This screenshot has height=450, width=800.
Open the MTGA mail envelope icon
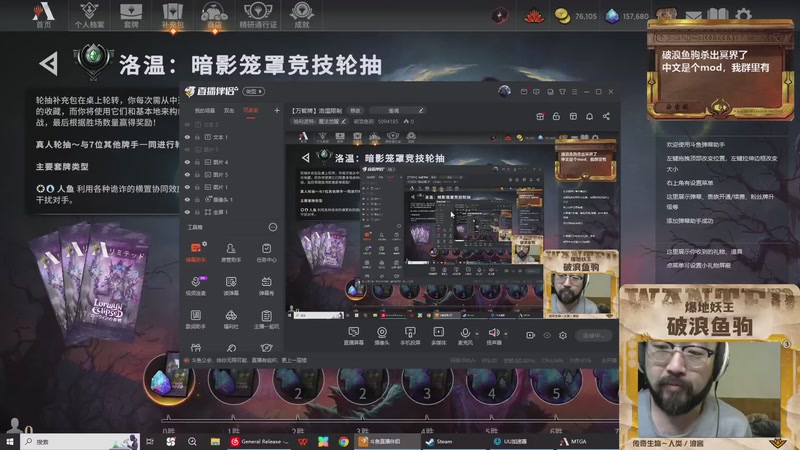pyautogui.click(x=693, y=15)
